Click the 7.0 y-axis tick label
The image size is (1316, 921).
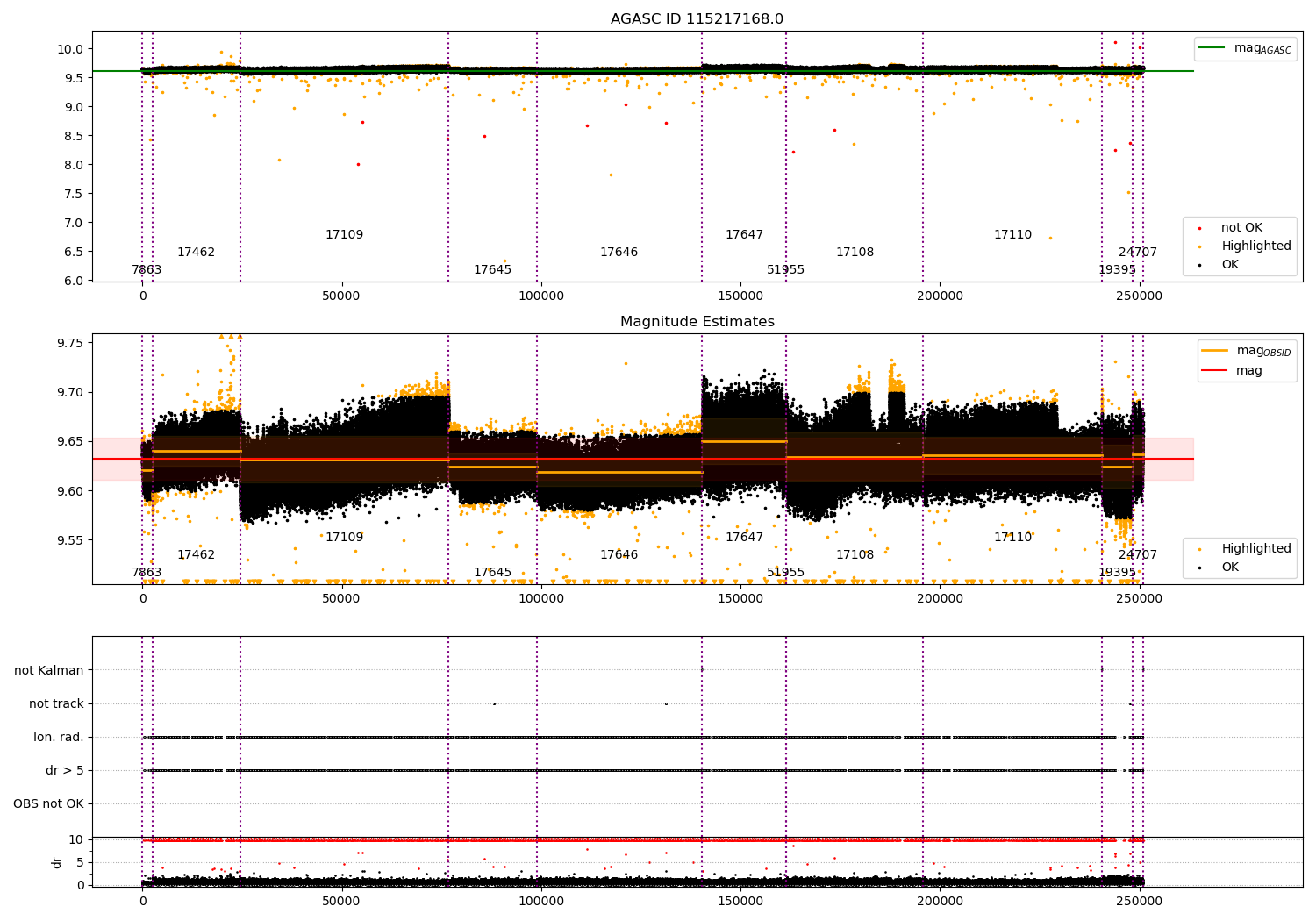[75, 223]
